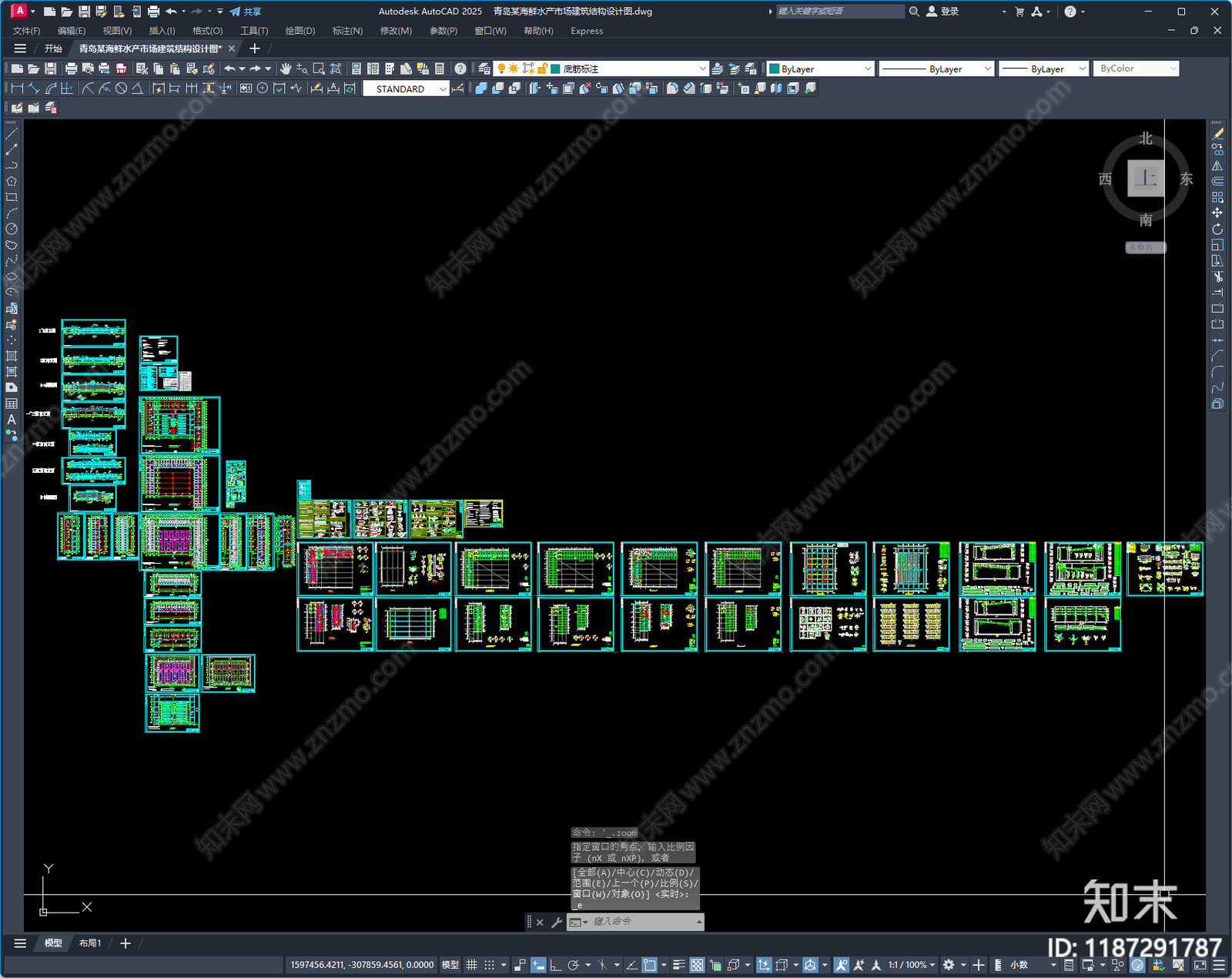
Task: Click the 开始 start tab
Action: click(x=53, y=49)
